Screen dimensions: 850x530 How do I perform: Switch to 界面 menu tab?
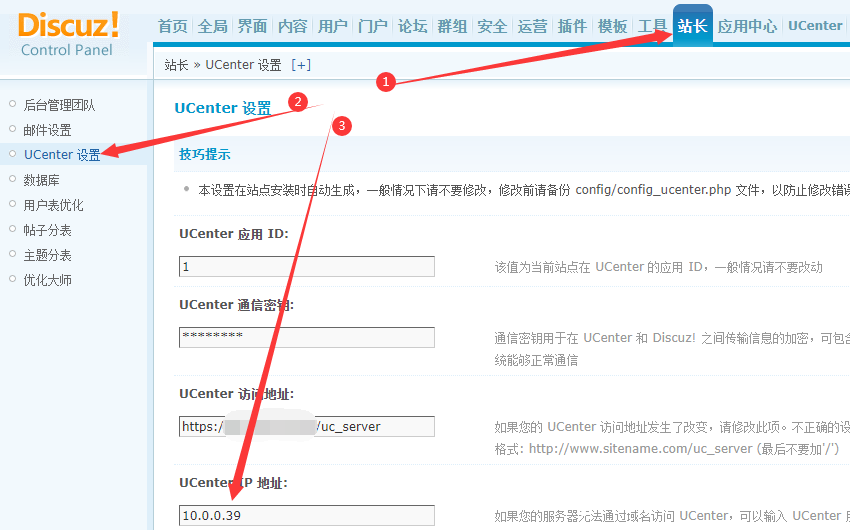point(252,27)
